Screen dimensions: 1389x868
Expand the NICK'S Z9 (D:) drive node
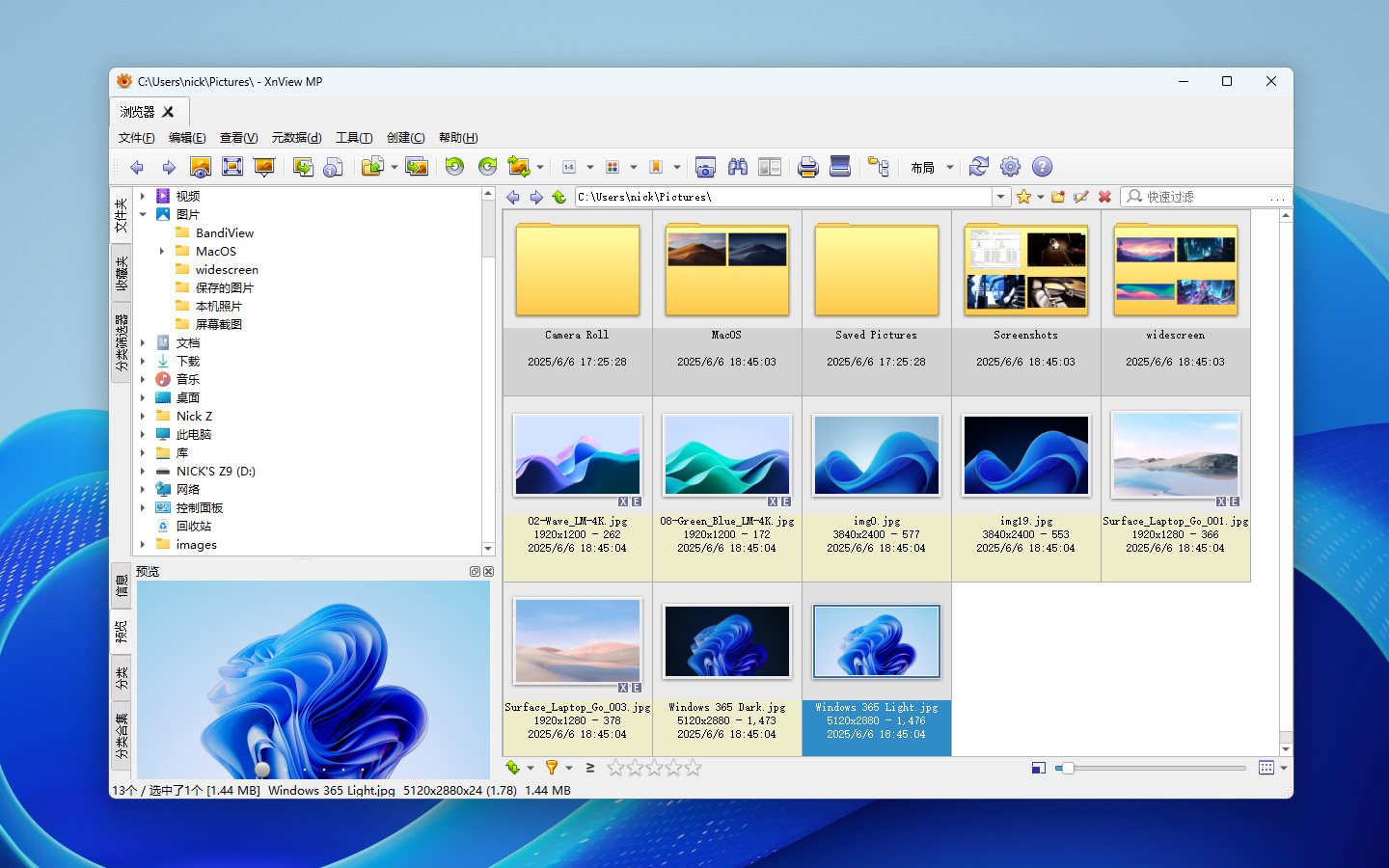click(x=143, y=471)
